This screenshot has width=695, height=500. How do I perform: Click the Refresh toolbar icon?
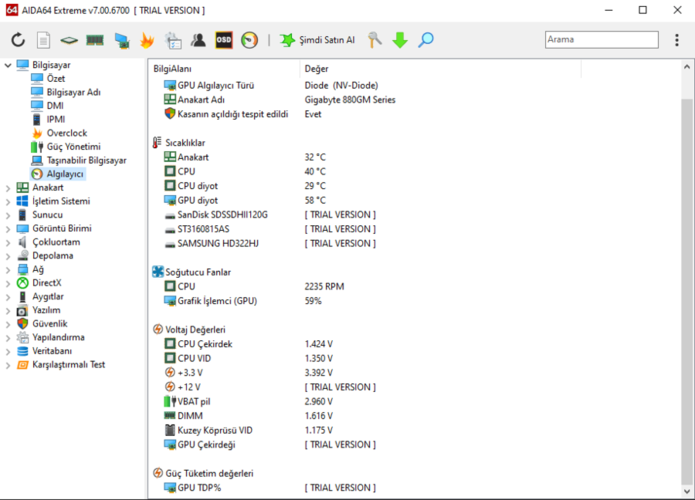tap(18, 40)
